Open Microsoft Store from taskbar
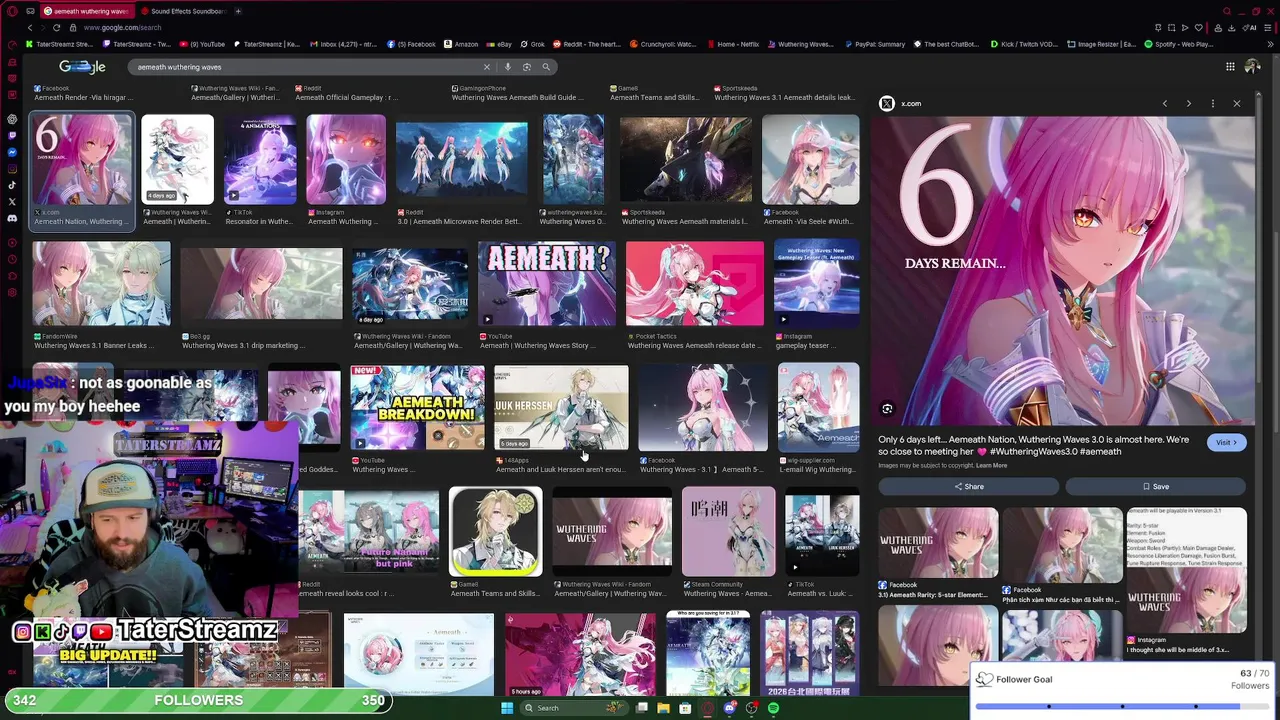 [x=685, y=708]
